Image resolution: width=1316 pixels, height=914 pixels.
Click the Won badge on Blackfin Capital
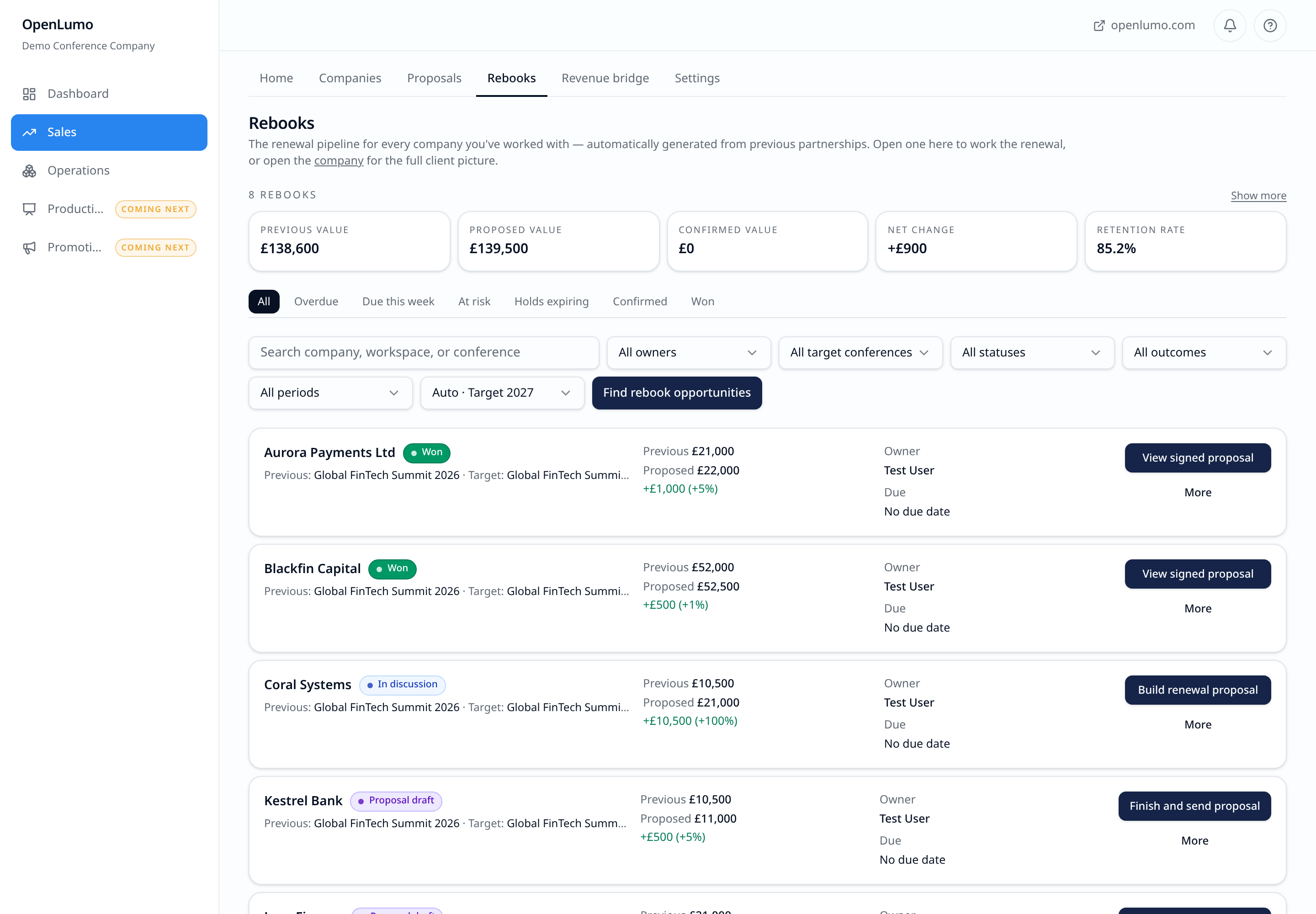pos(392,569)
